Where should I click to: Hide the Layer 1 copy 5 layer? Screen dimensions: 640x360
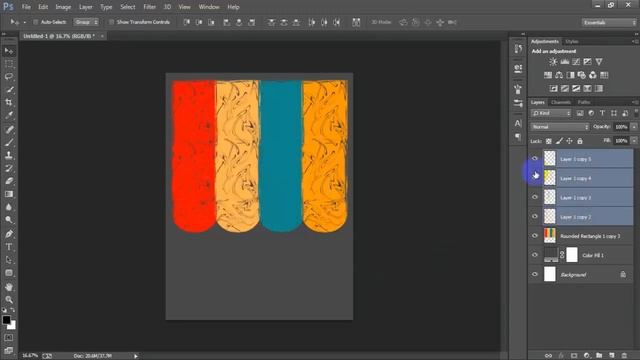535,158
